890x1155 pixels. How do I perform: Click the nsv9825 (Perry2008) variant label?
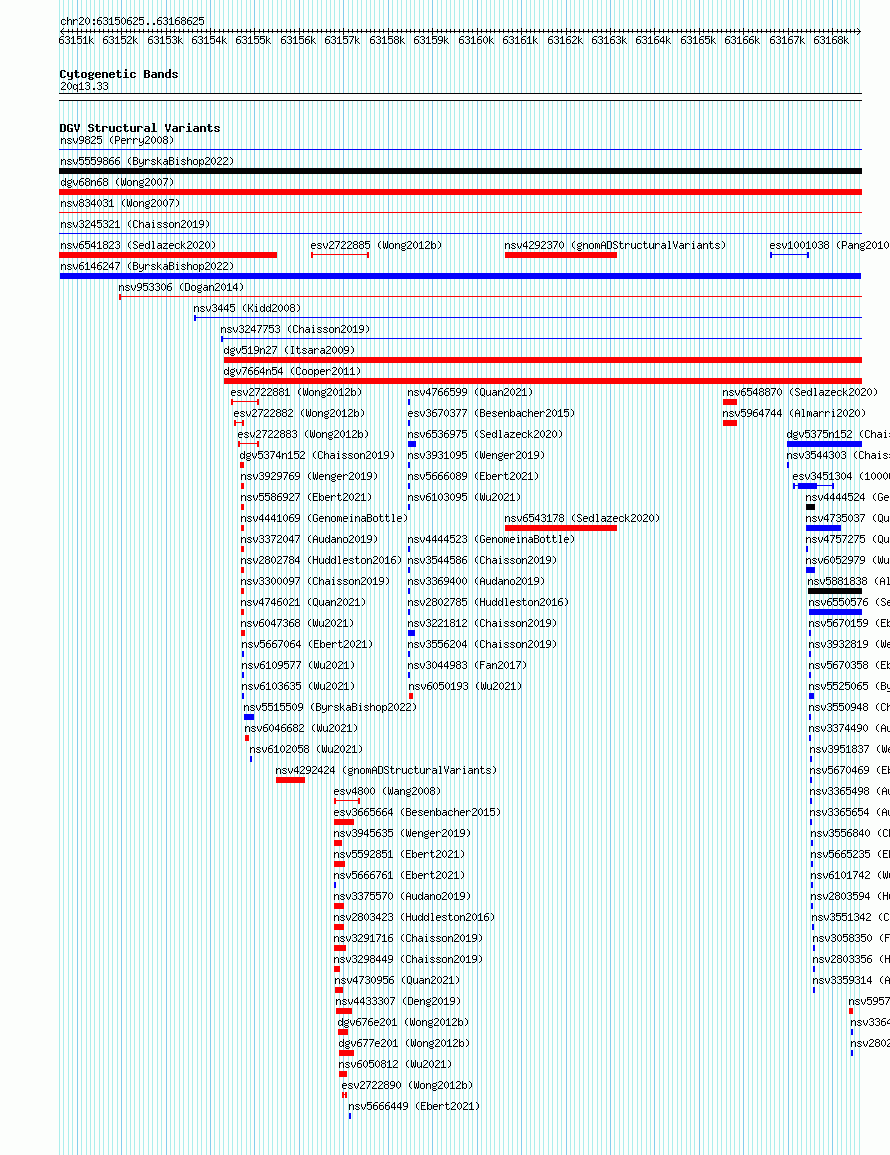click(116, 140)
